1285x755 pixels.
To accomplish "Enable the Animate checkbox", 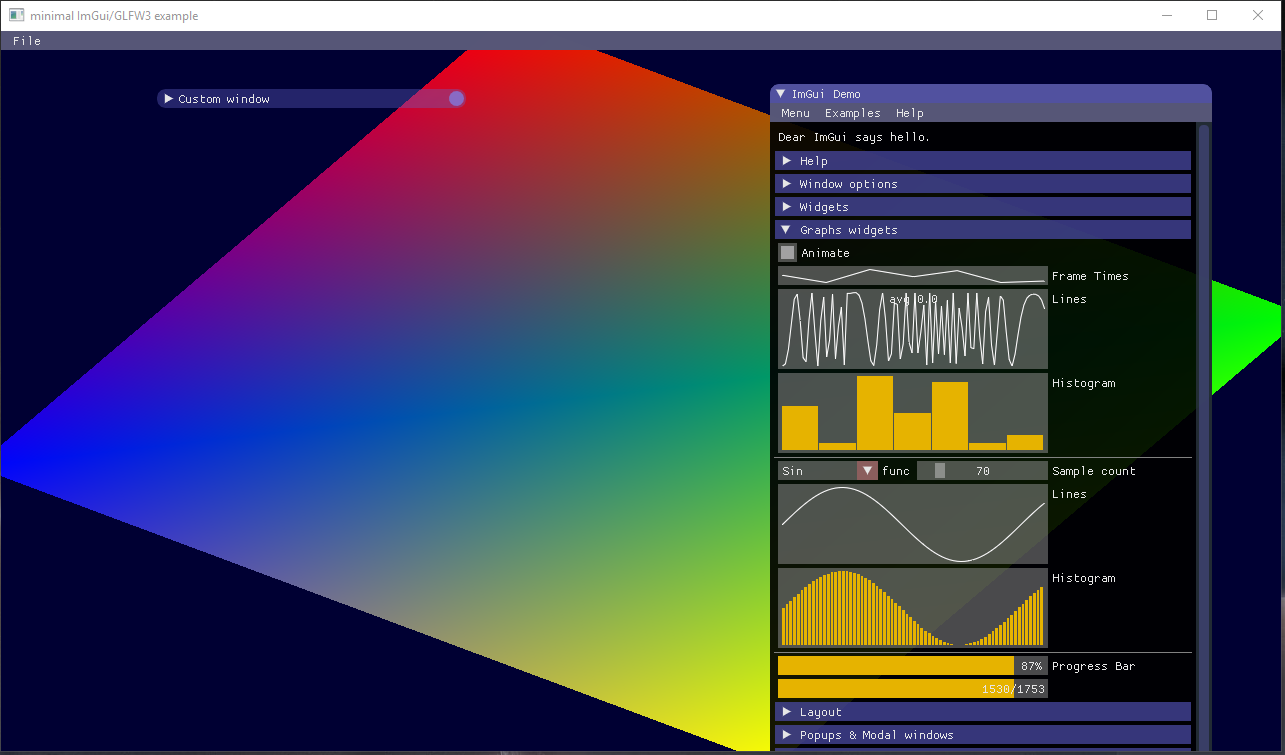I will (x=787, y=252).
